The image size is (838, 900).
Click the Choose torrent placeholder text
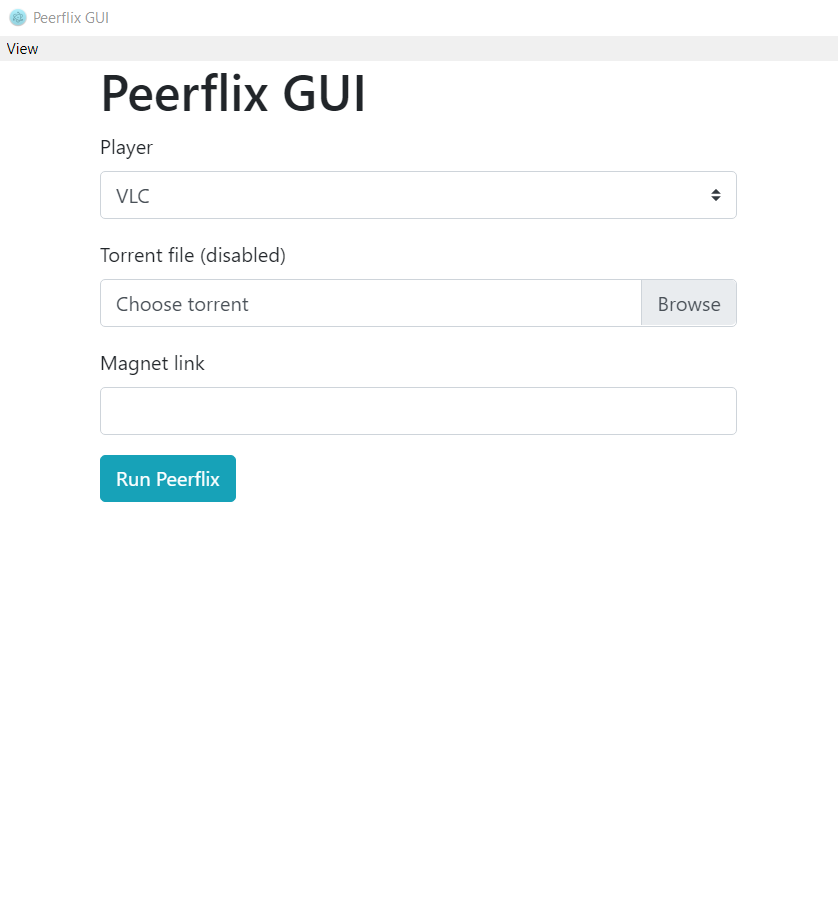[x=182, y=304]
